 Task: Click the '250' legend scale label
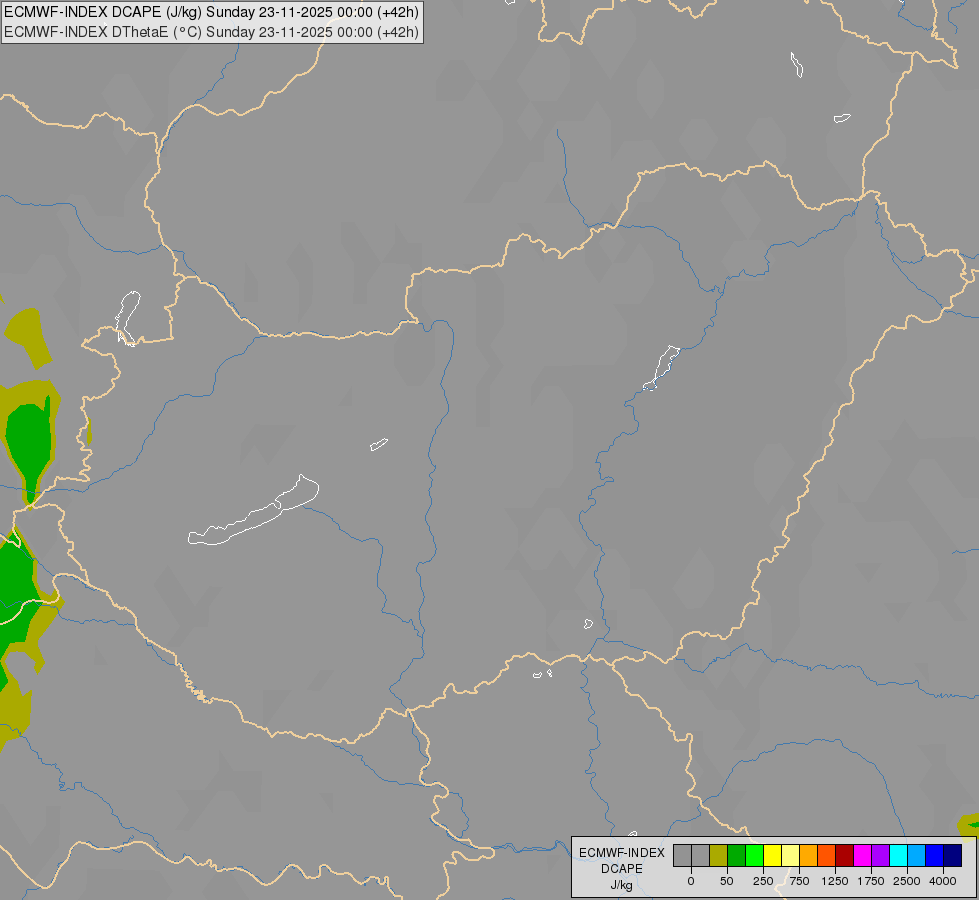pos(763,881)
